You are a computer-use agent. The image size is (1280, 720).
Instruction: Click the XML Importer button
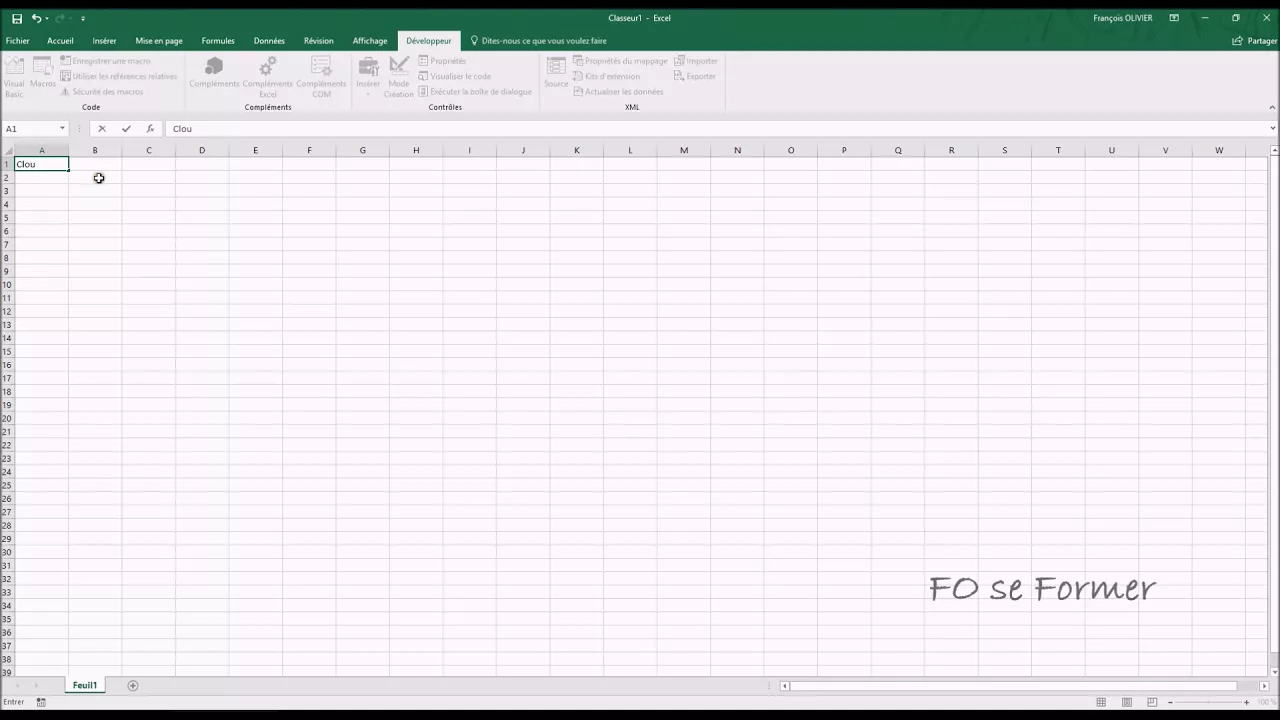coord(696,61)
